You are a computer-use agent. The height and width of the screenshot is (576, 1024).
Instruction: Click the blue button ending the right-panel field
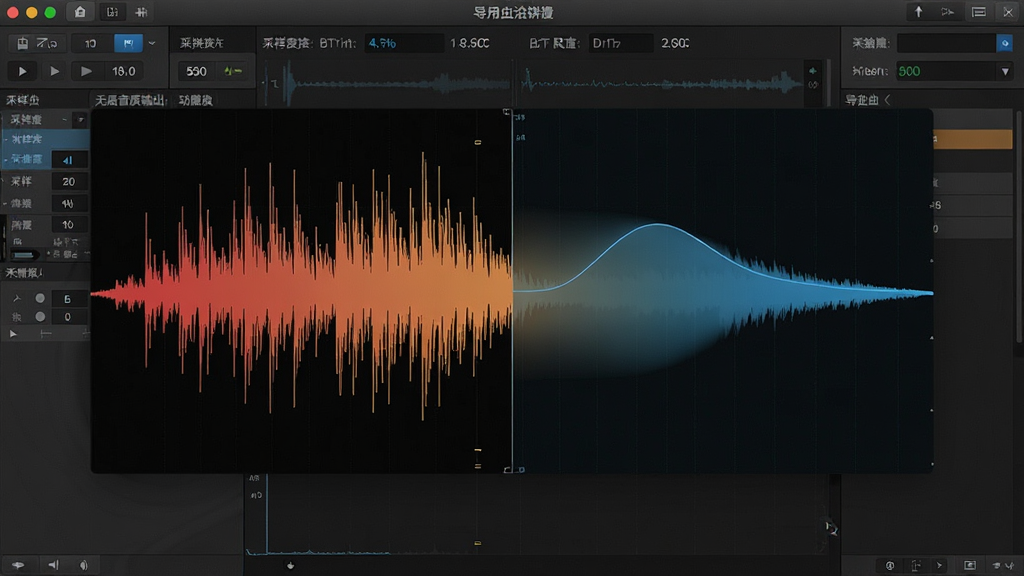(1004, 43)
